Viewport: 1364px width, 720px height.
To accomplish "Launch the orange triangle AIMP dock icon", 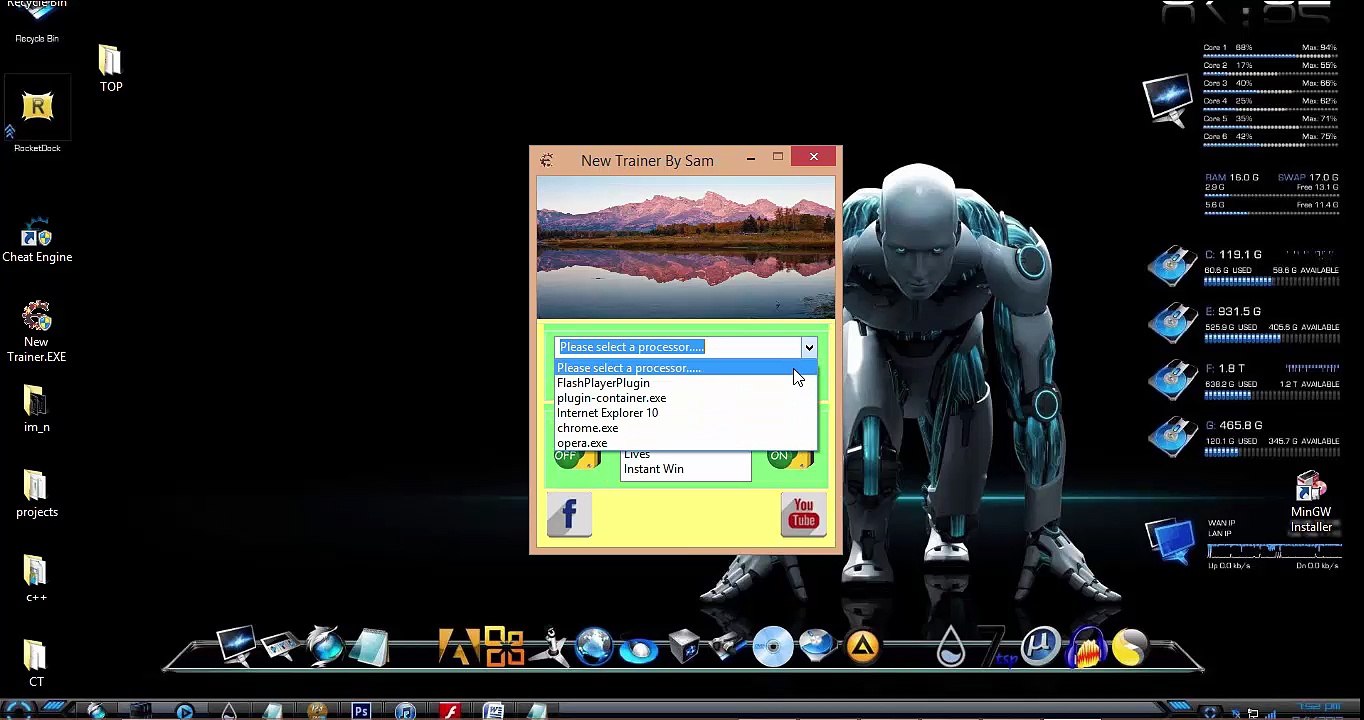I will 863,647.
